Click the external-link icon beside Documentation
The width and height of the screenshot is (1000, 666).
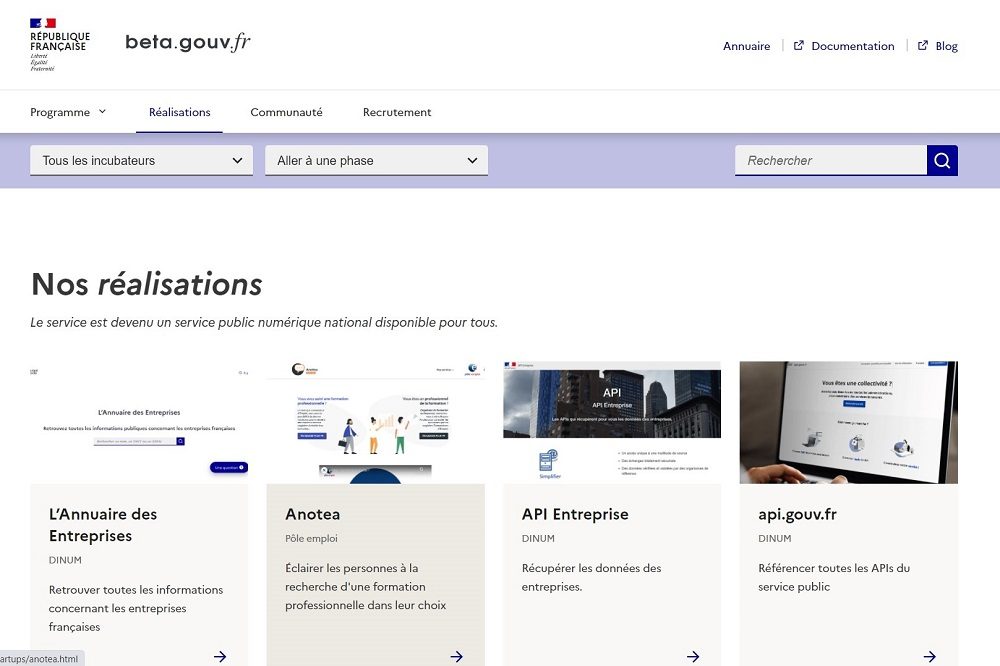pyautogui.click(x=798, y=45)
